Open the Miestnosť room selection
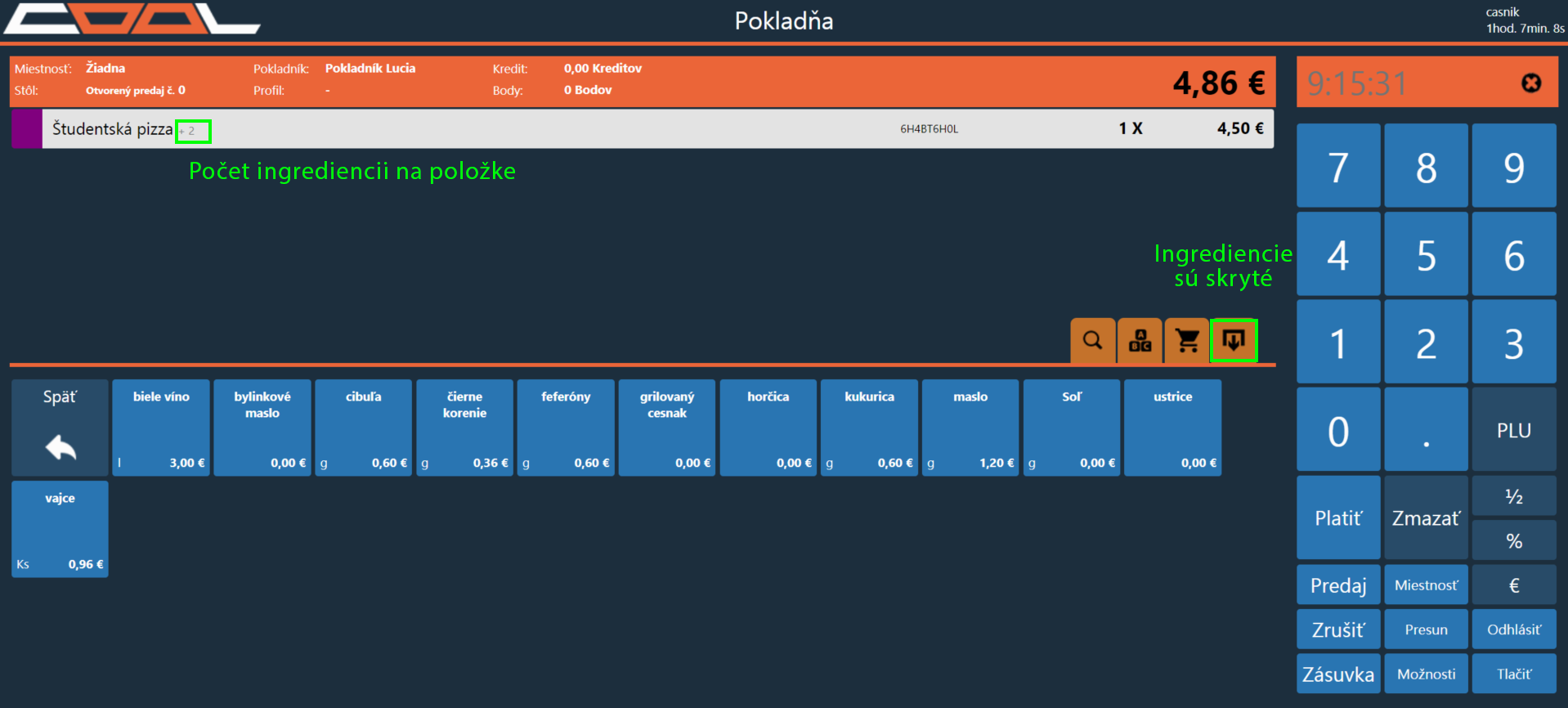1568x708 pixels. (1426, 585)
